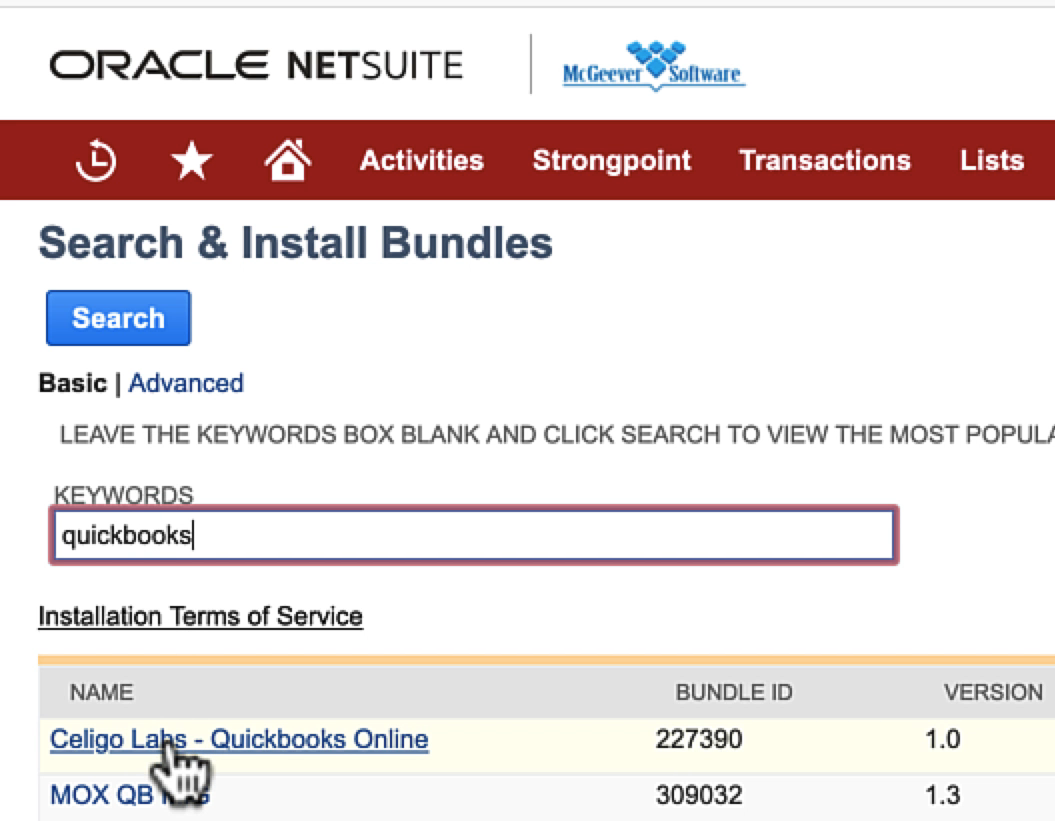Screen dimensions: 1055x821
Task: Sort by the BUNDLE ID column header
Action: (734, 692)
